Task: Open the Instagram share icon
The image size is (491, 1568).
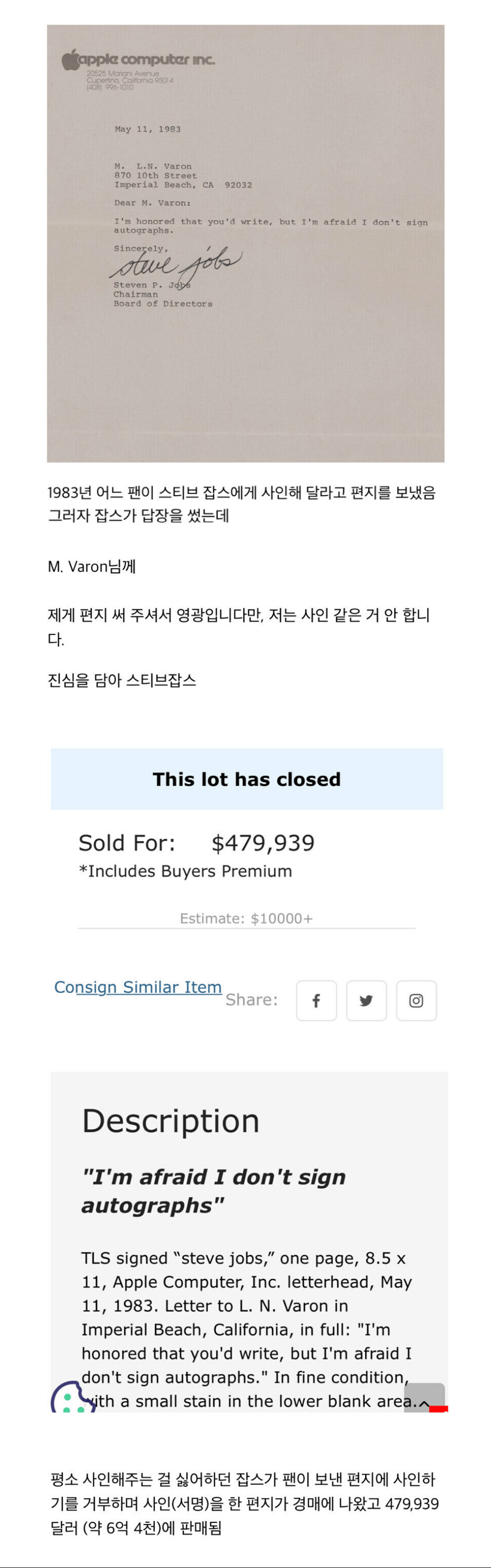Action: pos(416,1000)
